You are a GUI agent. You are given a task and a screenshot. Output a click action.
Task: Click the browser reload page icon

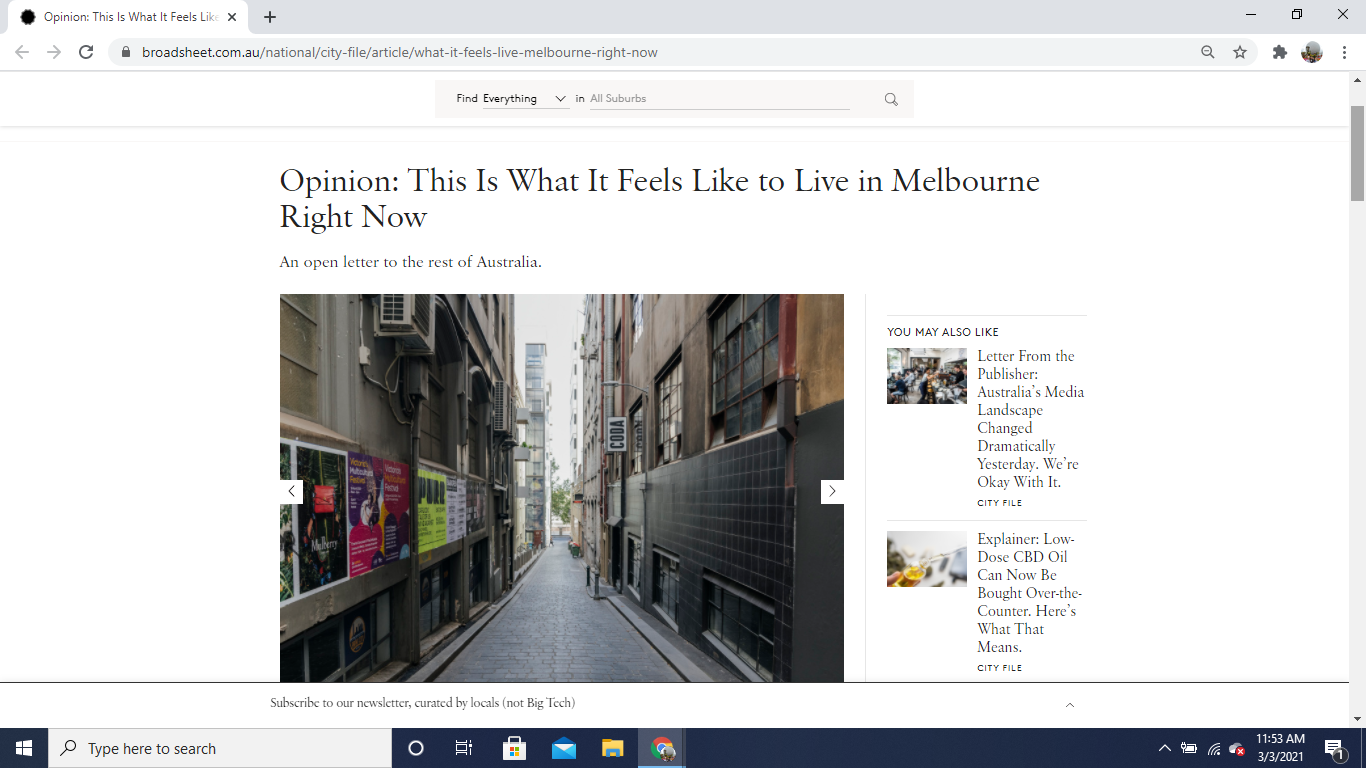click(86, 52)
